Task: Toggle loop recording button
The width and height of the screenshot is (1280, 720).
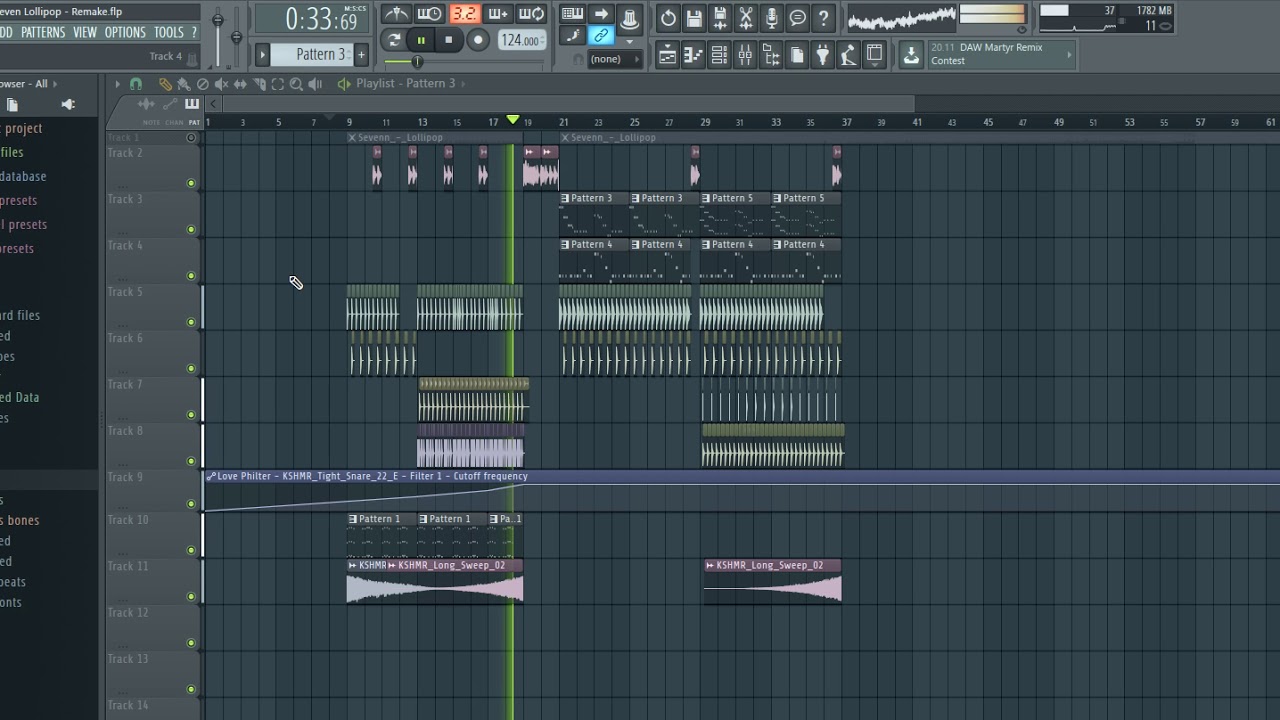Action: tap(532, 14)
